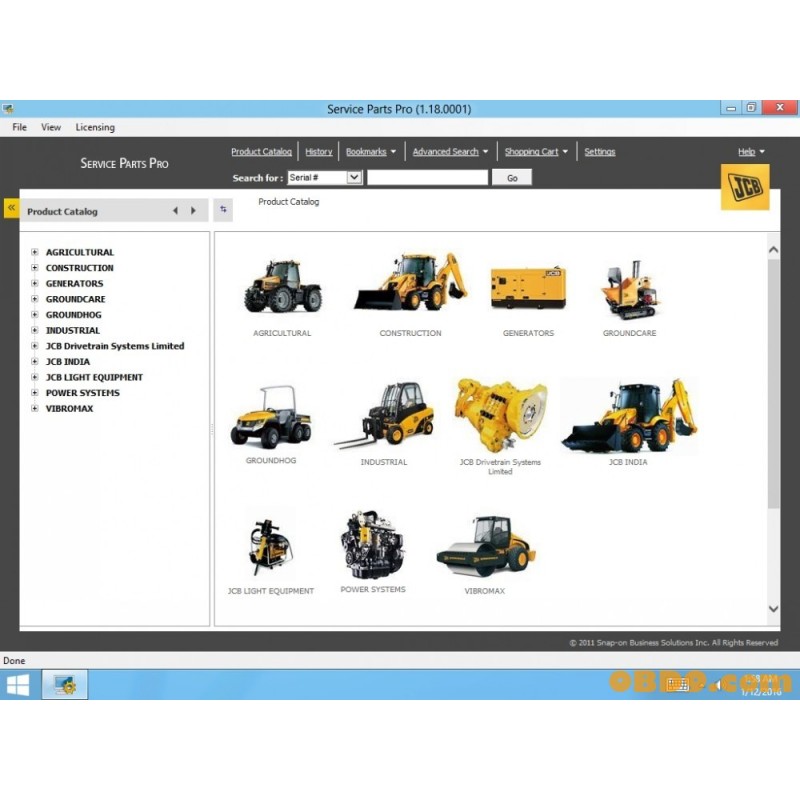This screenshot has width=800, height=800.
Task: Expand the VIBROMAX tree node
Action: [35, 408]
